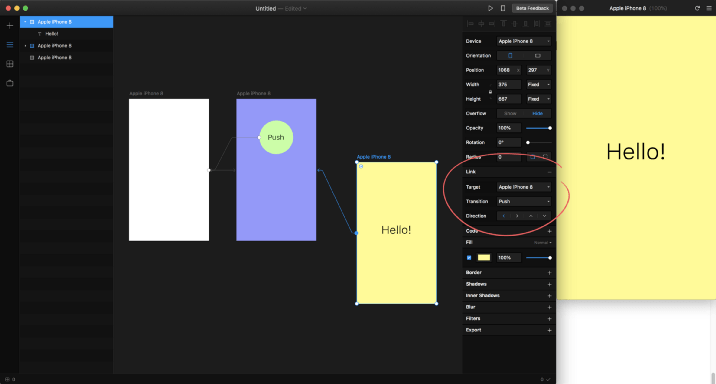Click the device mirror icon beside Play
716x384 pixels.
(503, 8)
